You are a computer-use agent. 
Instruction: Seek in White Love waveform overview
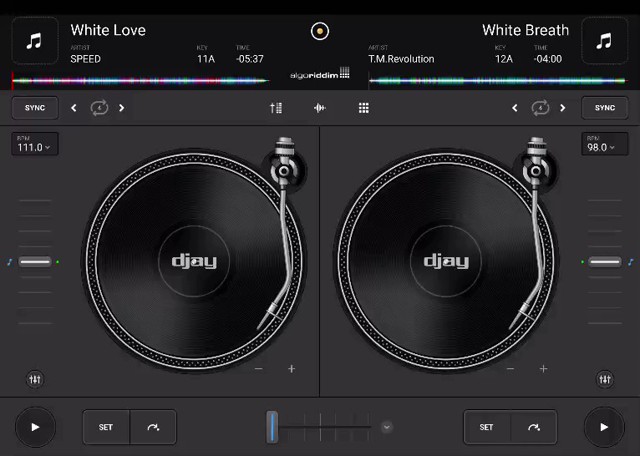(x=140, y=81)
